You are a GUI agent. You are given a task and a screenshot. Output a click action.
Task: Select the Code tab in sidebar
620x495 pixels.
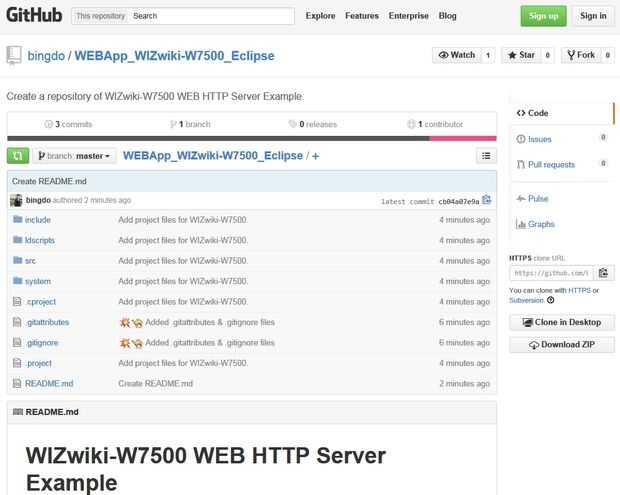click(561, 113)
